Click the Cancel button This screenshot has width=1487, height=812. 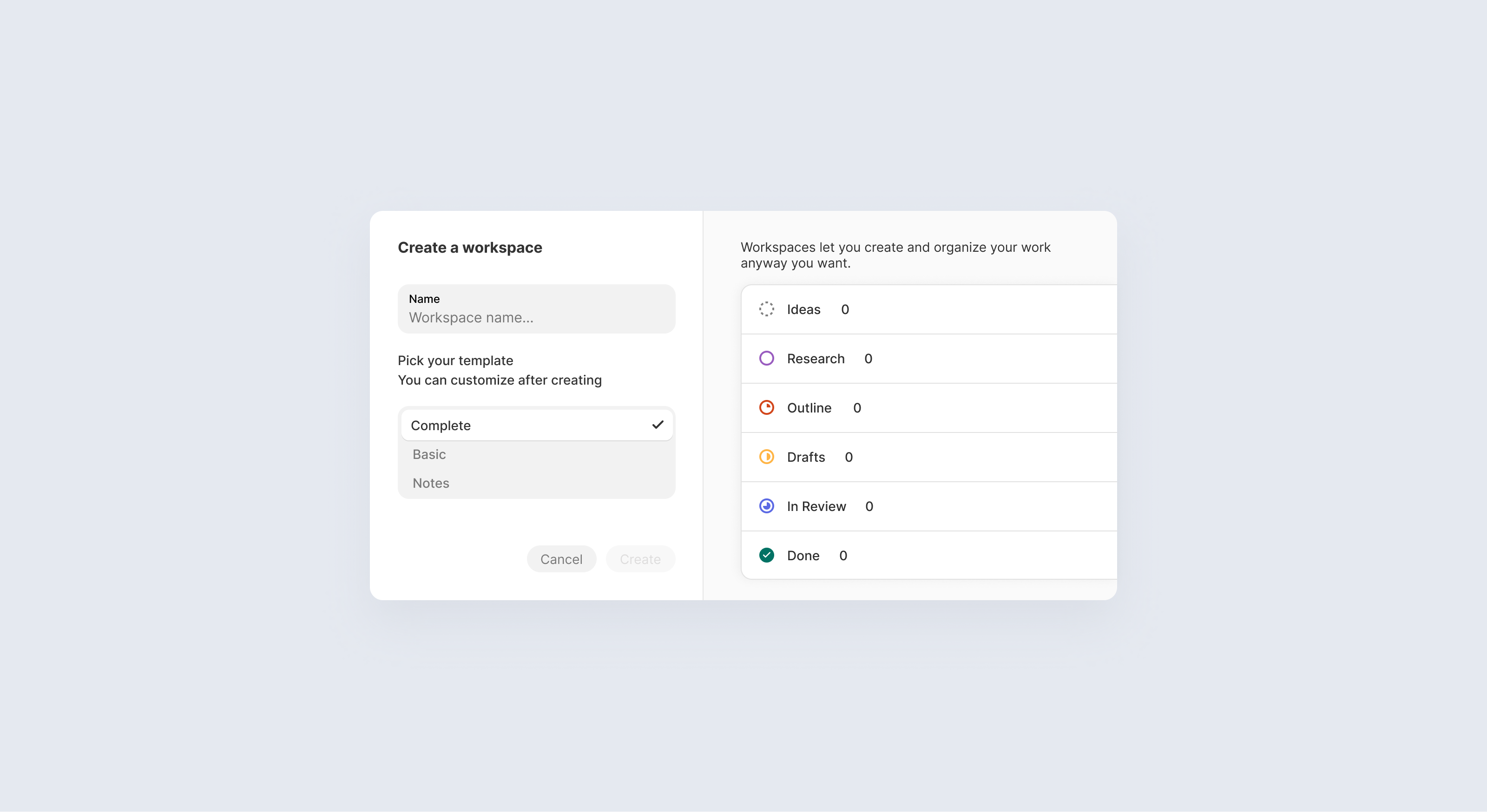pos(561,559)
